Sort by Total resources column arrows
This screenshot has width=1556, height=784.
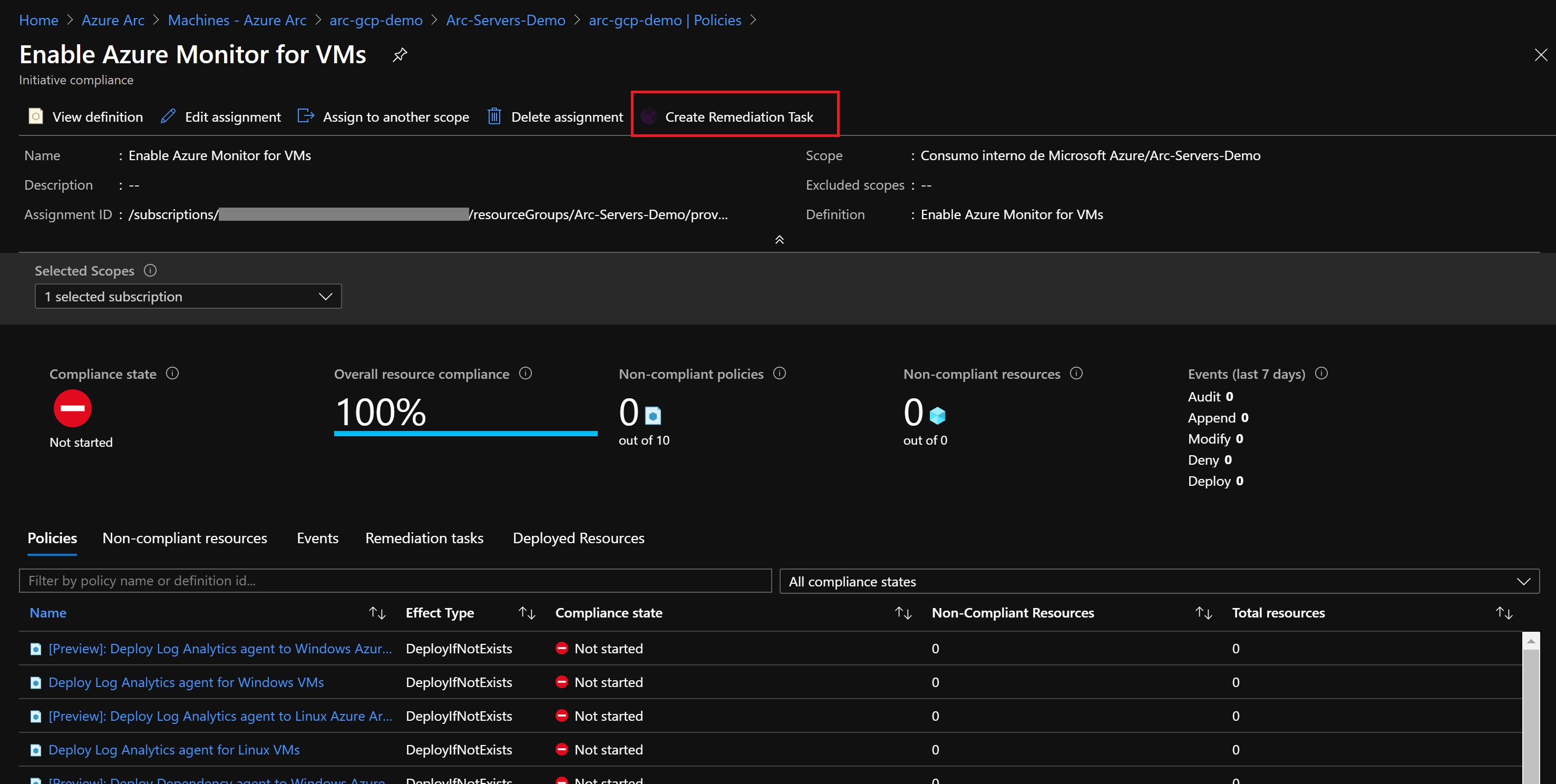point(1504,613)
